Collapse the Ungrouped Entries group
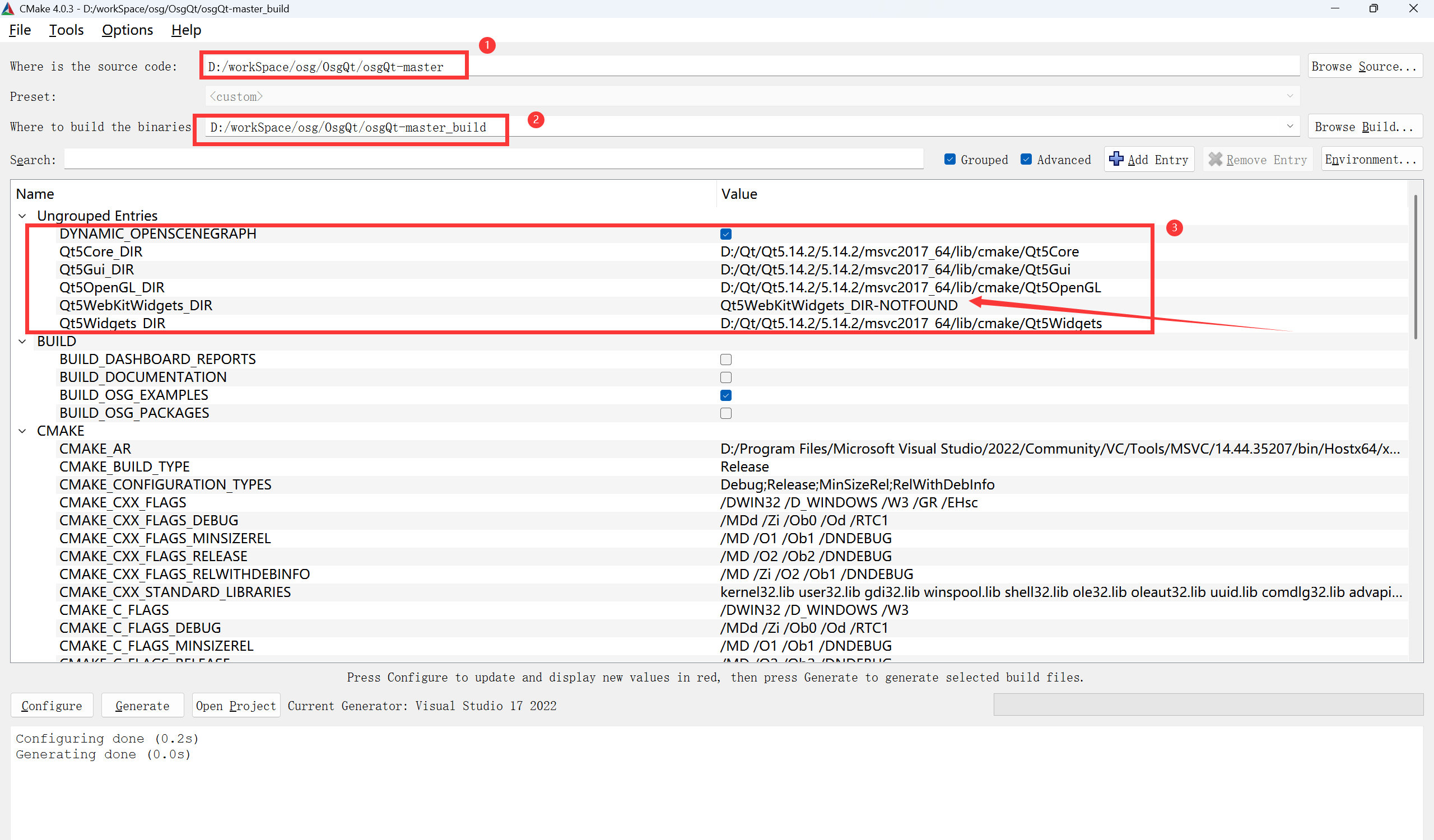 22,216
